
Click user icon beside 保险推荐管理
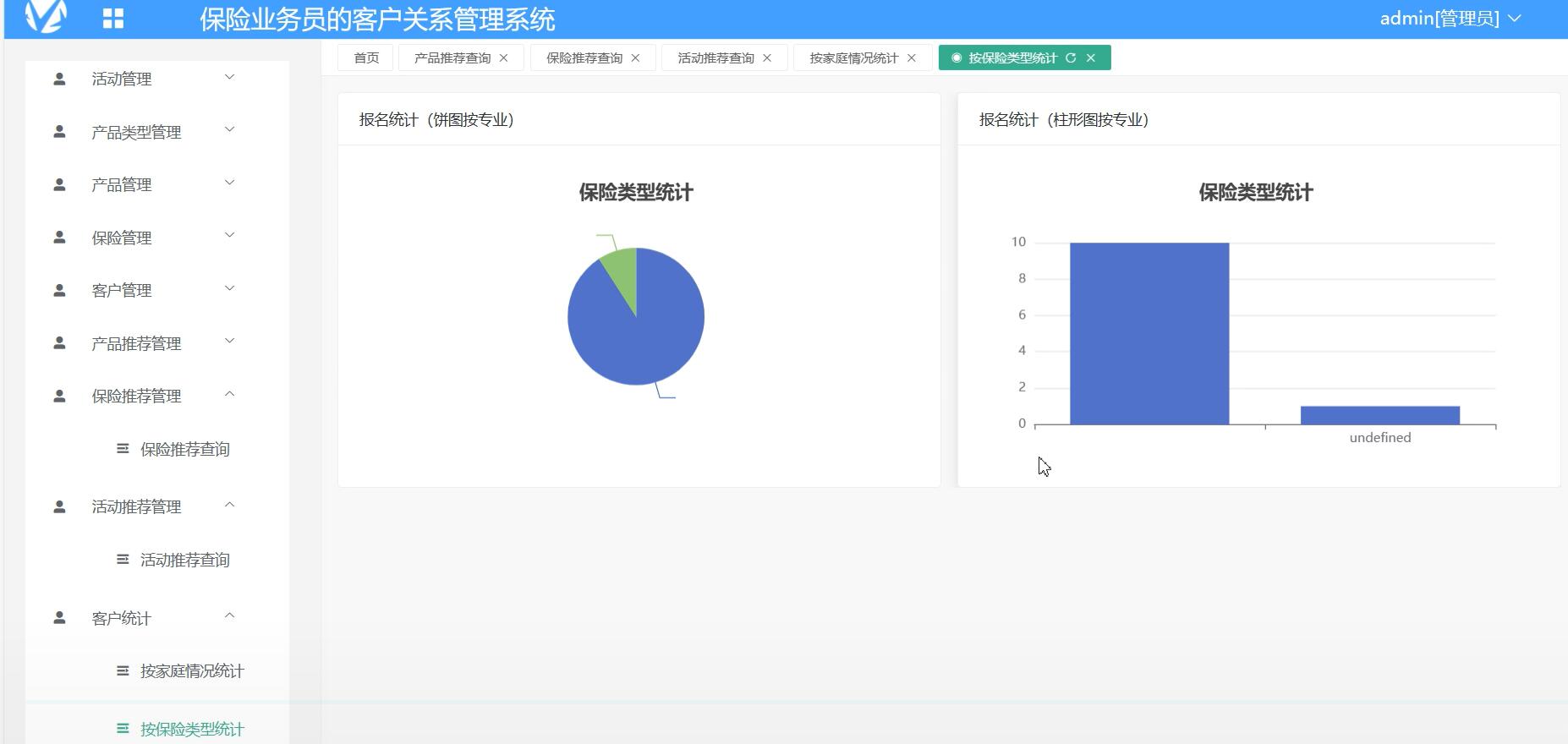[59, 396]
